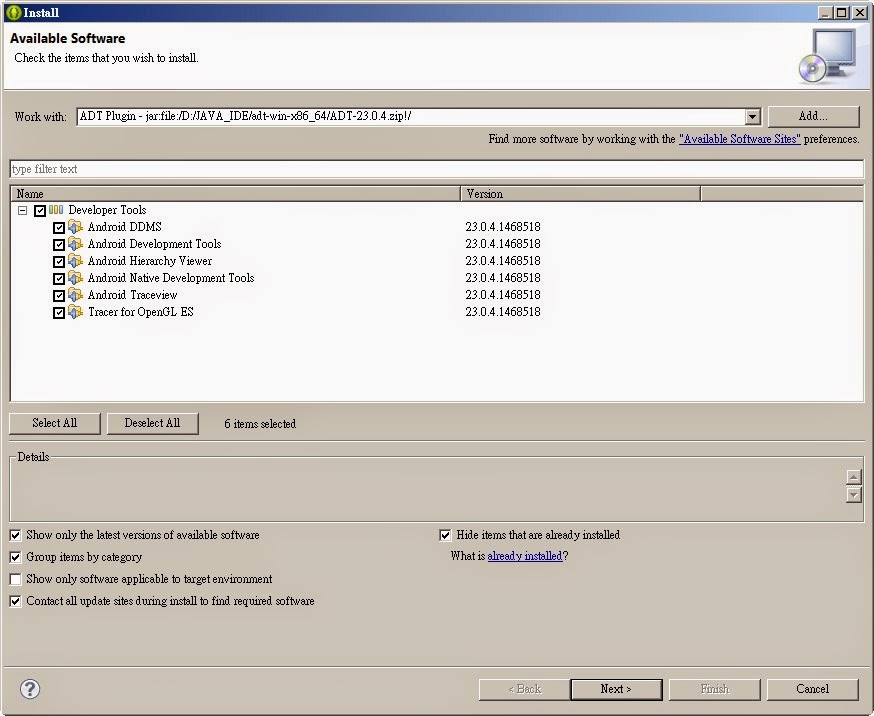
Task: Uncheck the Android Traceview checkbox
Action: [59, 295]
